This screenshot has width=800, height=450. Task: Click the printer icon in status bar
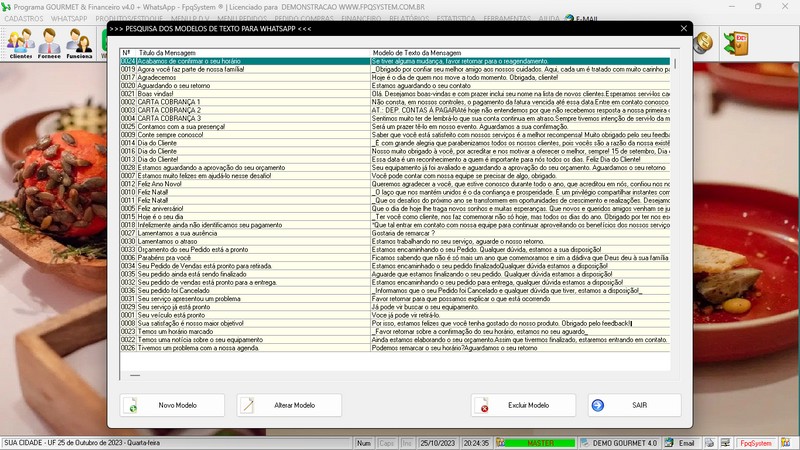709,443
